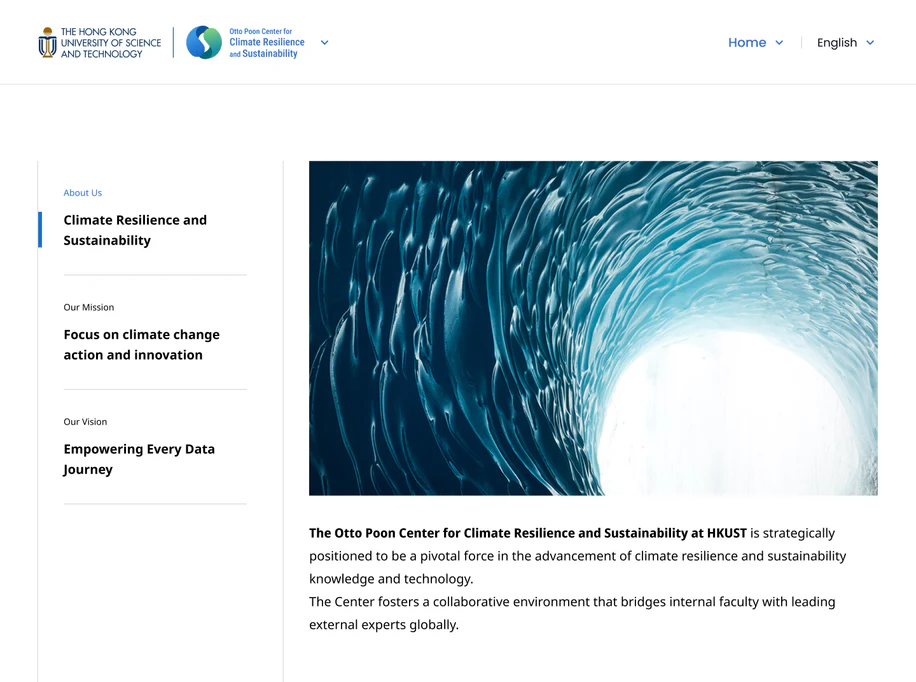Open the Home navigation menu

coord(747,43)
